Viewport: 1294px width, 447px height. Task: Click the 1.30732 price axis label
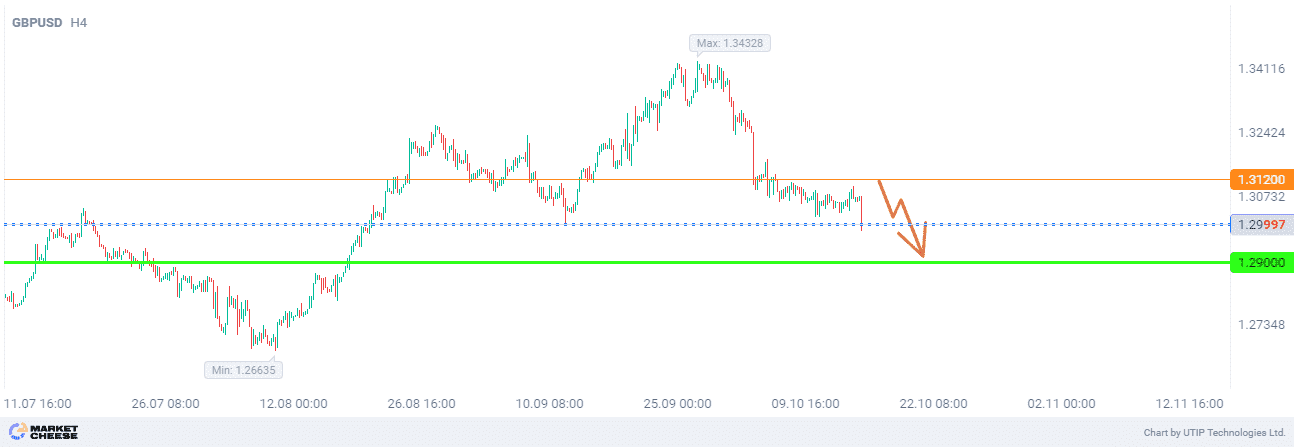[1260, 197]
